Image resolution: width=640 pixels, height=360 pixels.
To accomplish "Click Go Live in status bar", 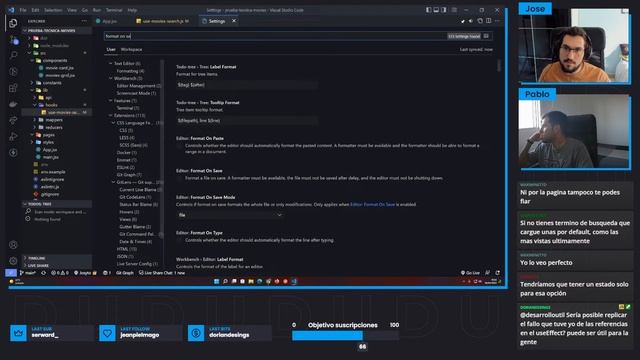I will tap(470, 273).
